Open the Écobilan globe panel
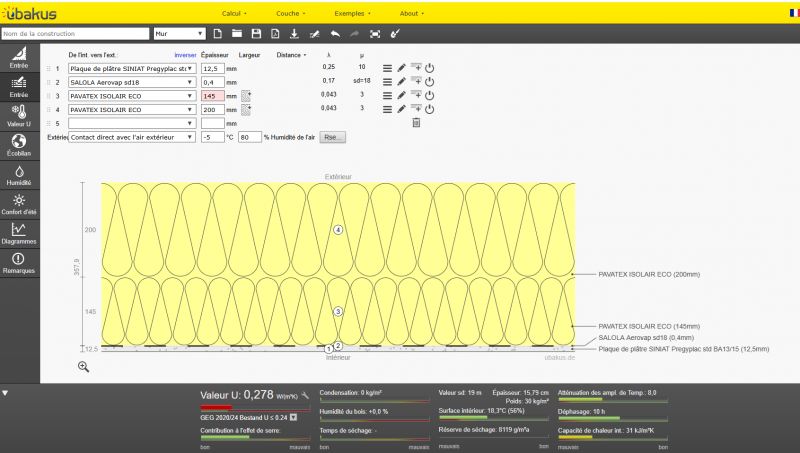Image resolution: width=800 pixels, height=453 pixels. coord(19,144)
